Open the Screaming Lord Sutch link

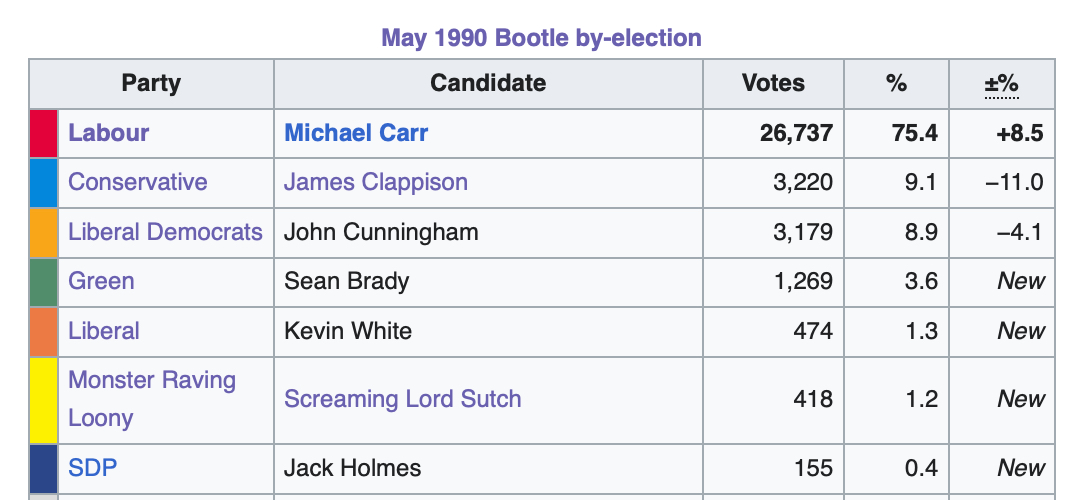click(402, 399)
